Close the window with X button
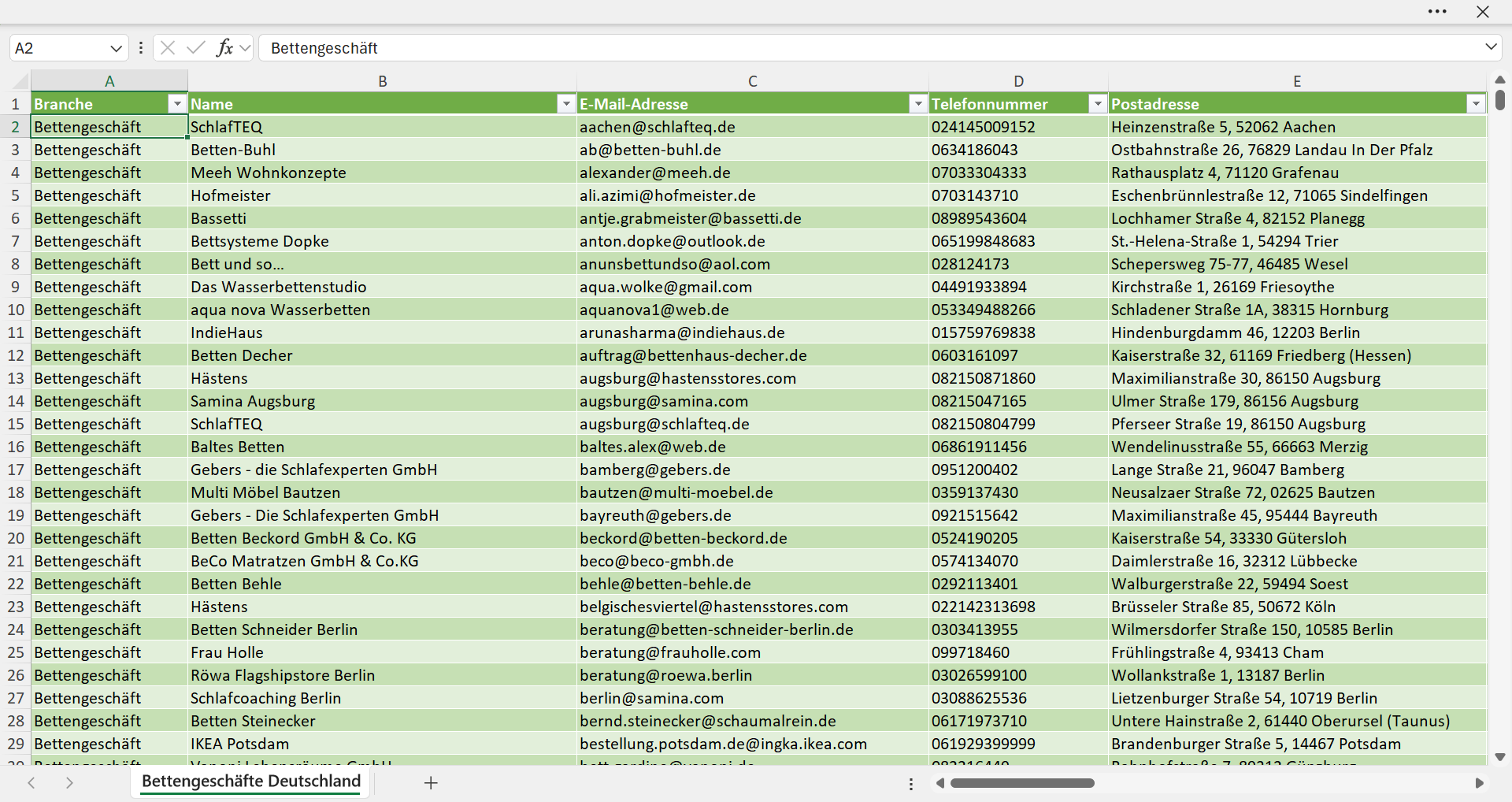This screenshot has height=802, width=1512. (1483, 12)
